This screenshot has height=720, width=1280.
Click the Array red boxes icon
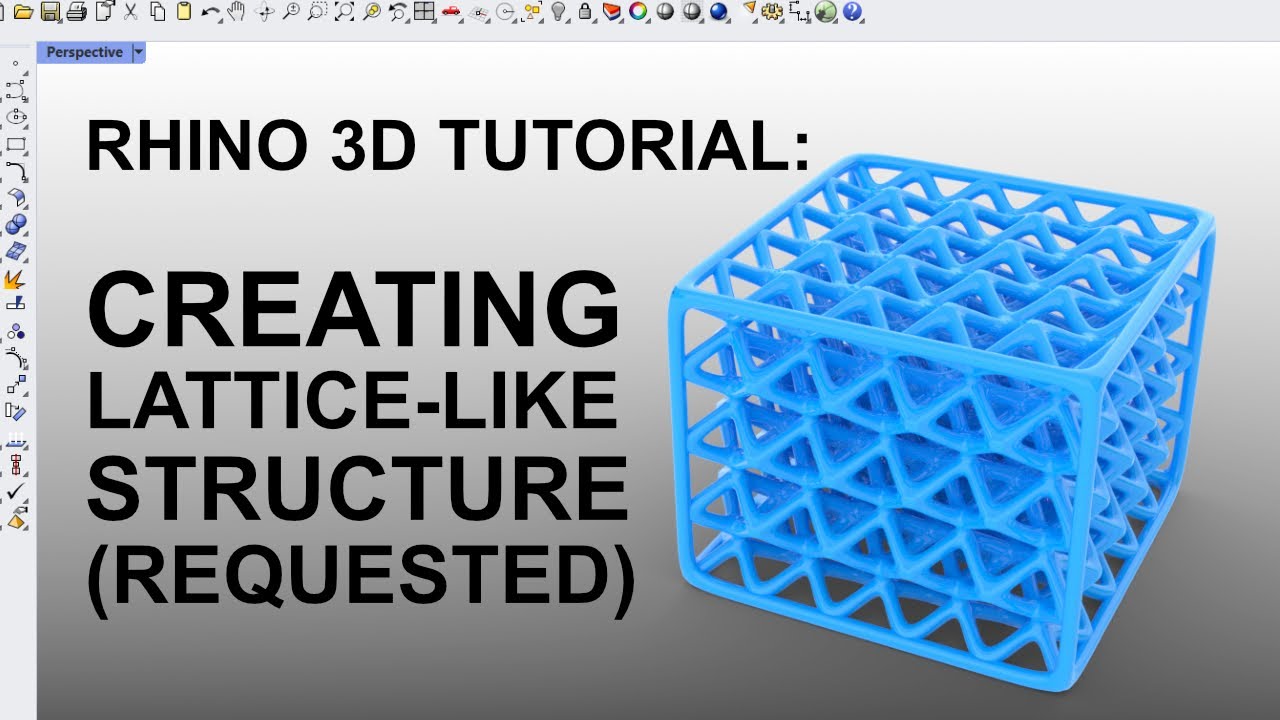coord(16,465)
